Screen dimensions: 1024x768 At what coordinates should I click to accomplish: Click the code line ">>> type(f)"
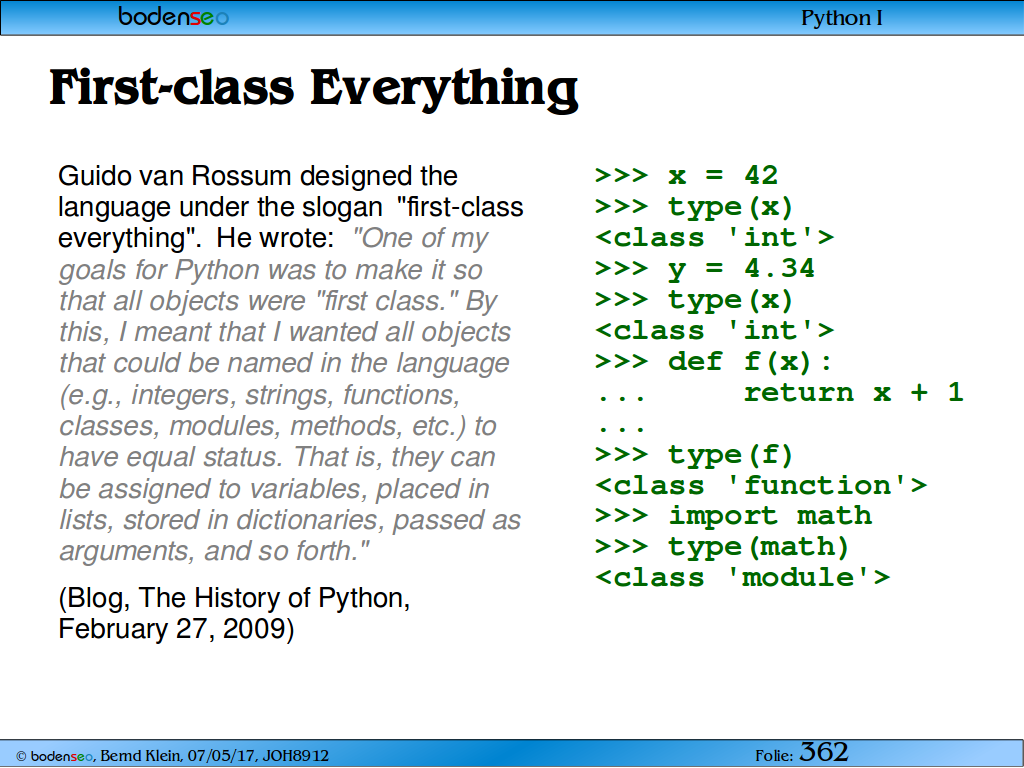click(x=694, y=455)
